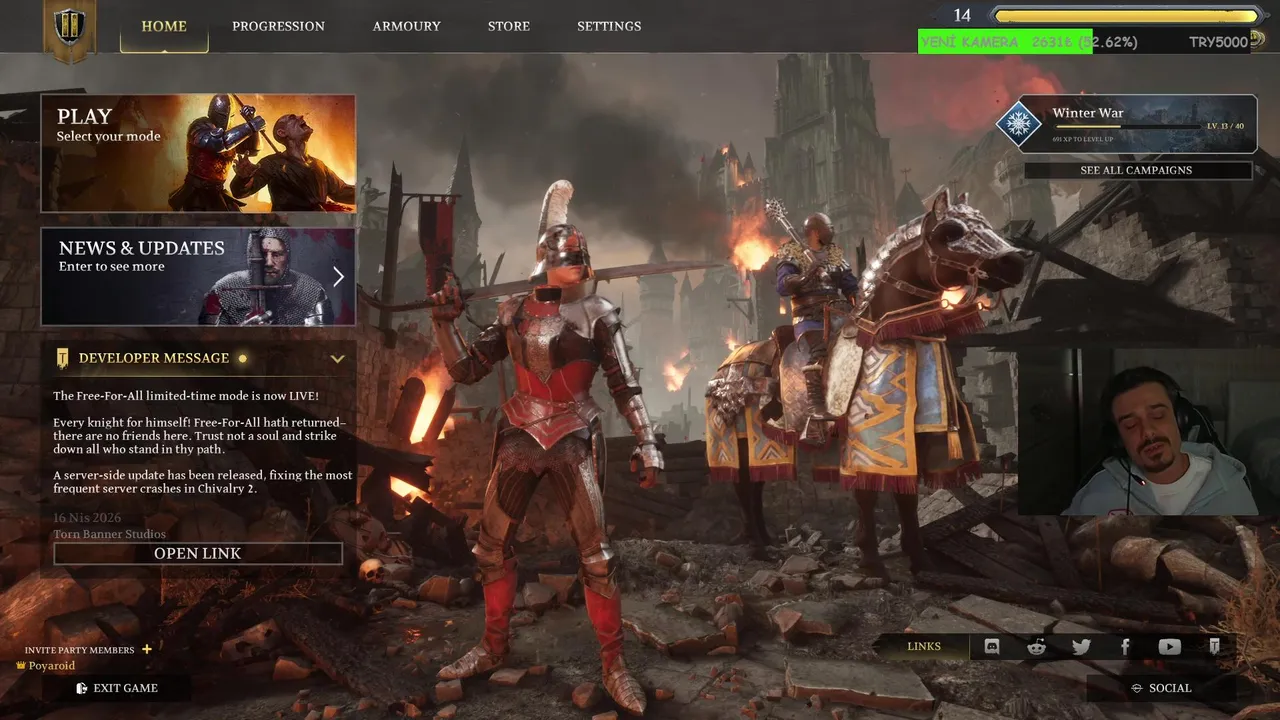This screenshot has width=1280, height=720.
Task: Click the Exit Game button
Action: [x=116, y=688]
